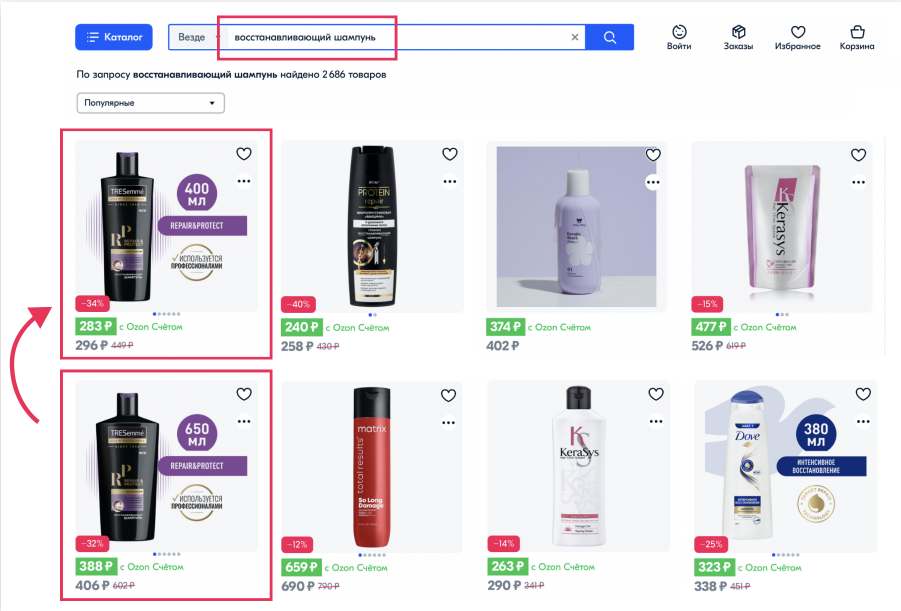Click the 402 ₽ regular price
This screenshot has height=611, width=901.
502,346
